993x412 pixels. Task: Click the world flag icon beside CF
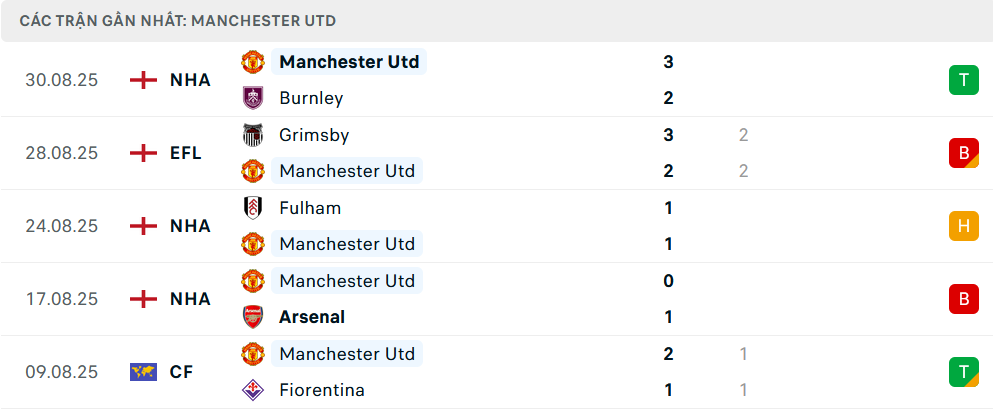tap(144, 372)
